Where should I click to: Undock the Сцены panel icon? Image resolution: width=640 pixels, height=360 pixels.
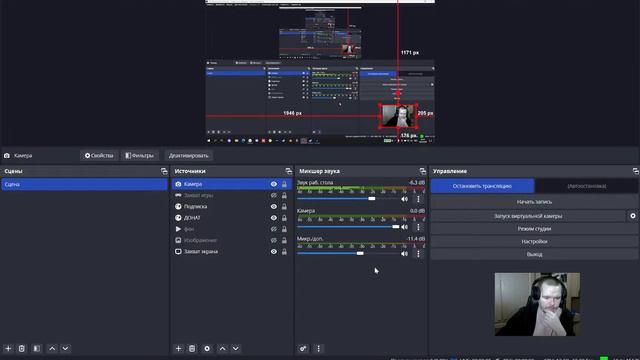click(x=164, y=171)
